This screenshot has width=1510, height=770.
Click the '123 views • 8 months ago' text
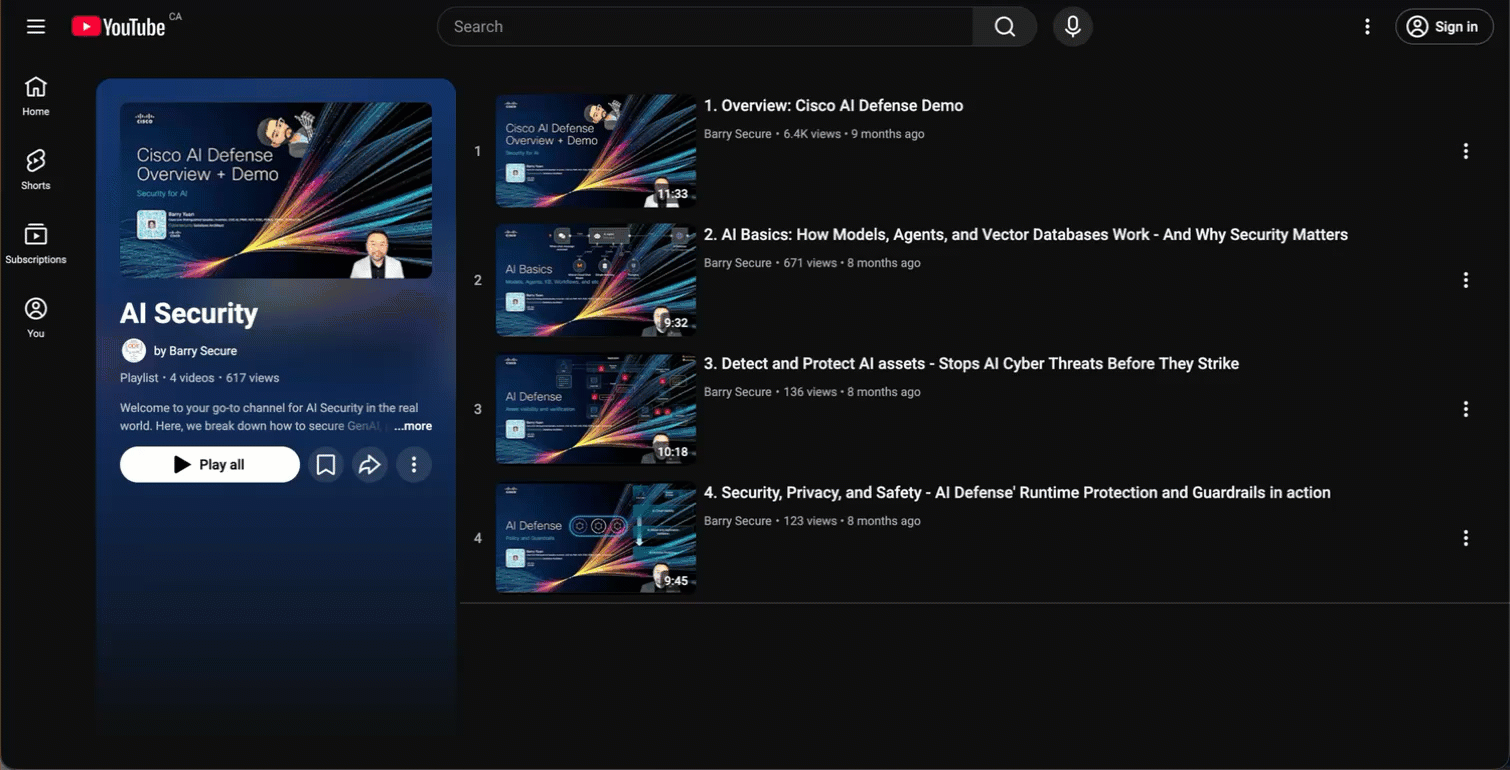tap(852, 521)
